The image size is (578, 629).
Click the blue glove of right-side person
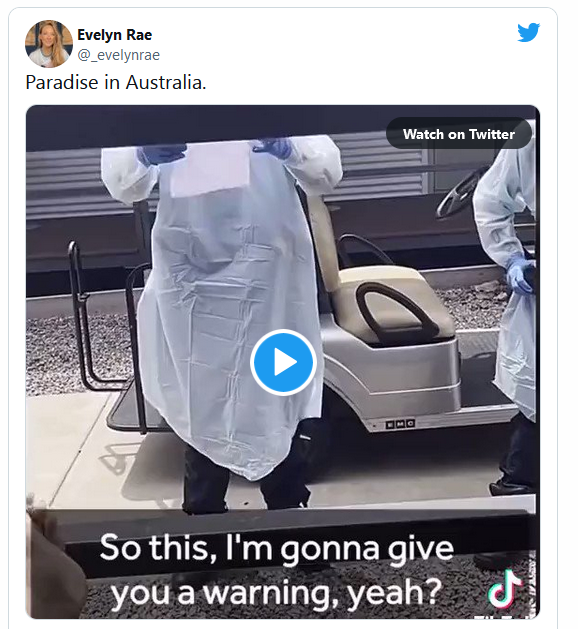point(520,275)
